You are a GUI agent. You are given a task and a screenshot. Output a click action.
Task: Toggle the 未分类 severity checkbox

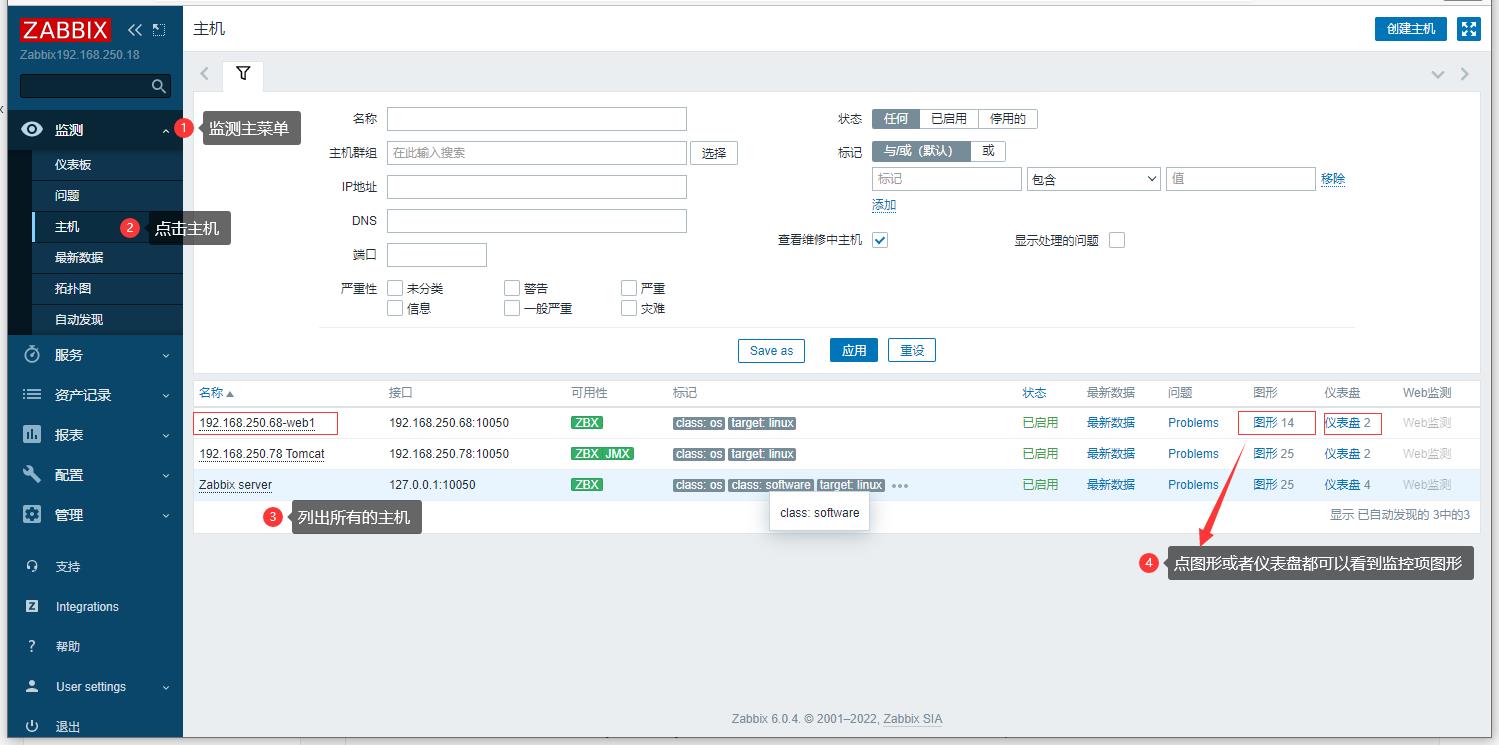[395, 288]
